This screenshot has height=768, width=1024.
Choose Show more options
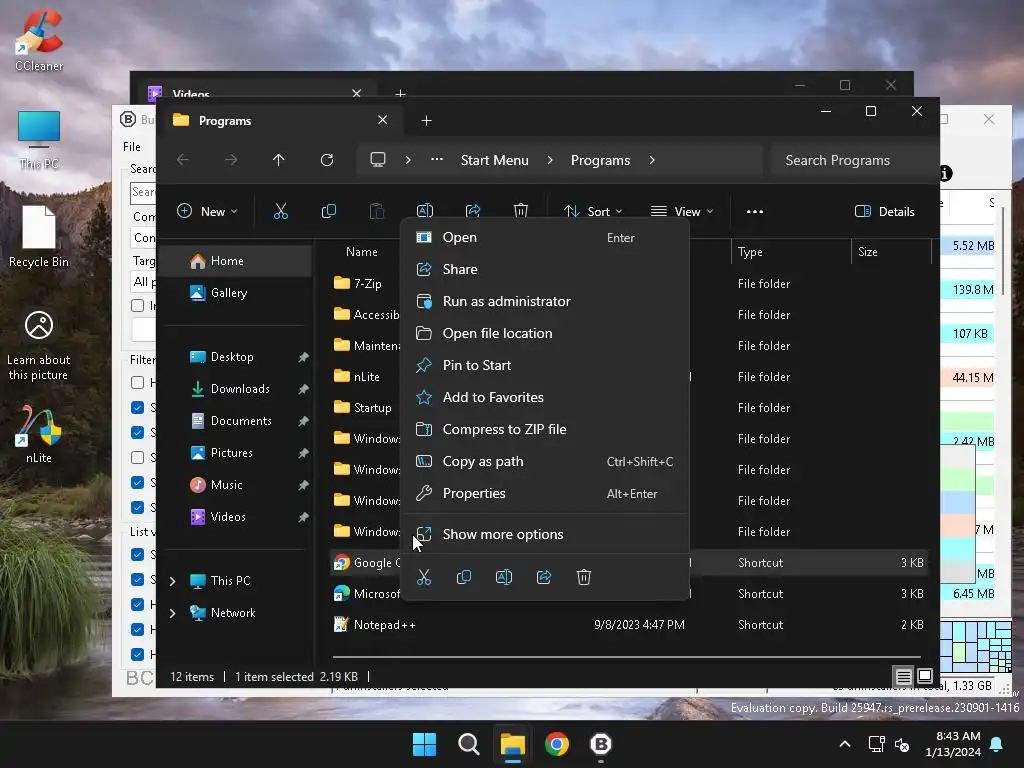click(545, 534)
